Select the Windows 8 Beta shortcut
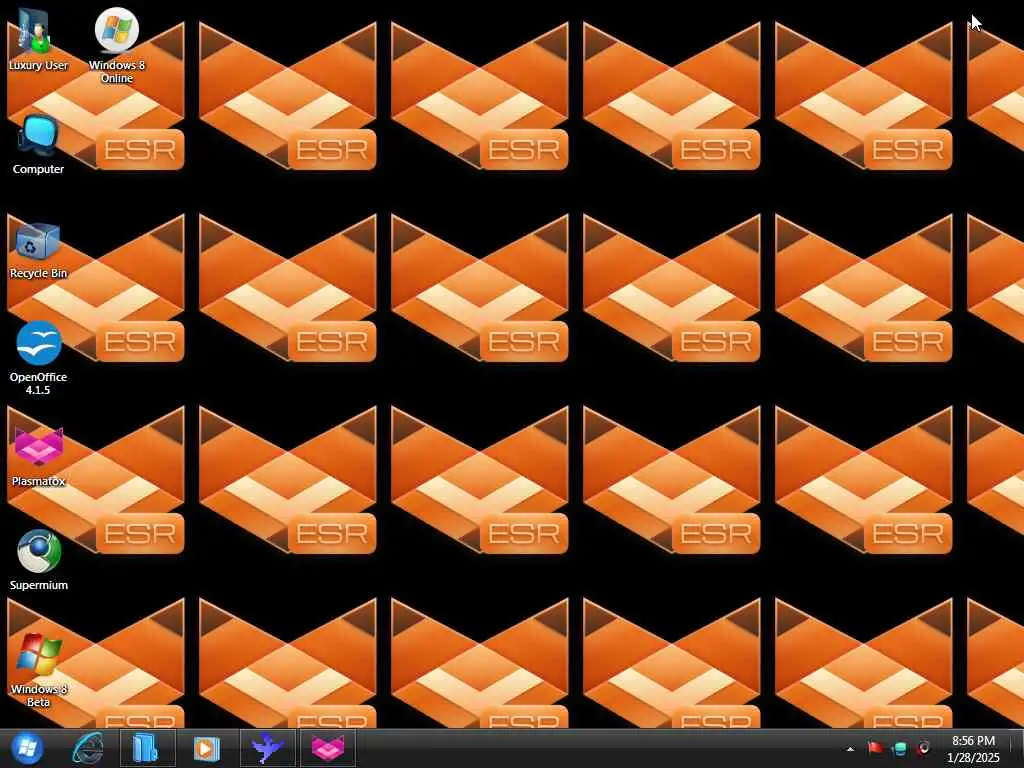The height and width of the screenshot is (768, 1024). point(38,670)
